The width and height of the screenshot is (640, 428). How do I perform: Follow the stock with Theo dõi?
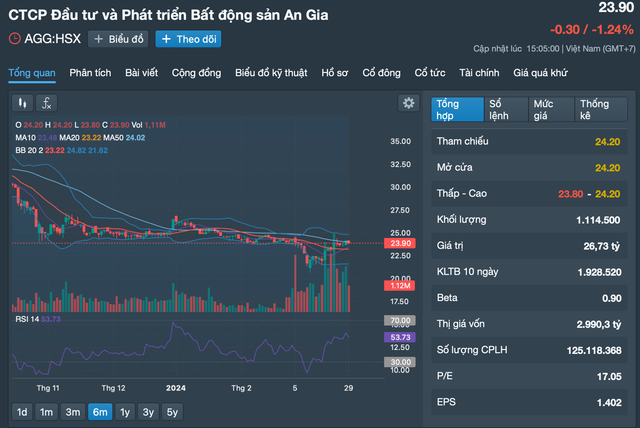(188, 39)
